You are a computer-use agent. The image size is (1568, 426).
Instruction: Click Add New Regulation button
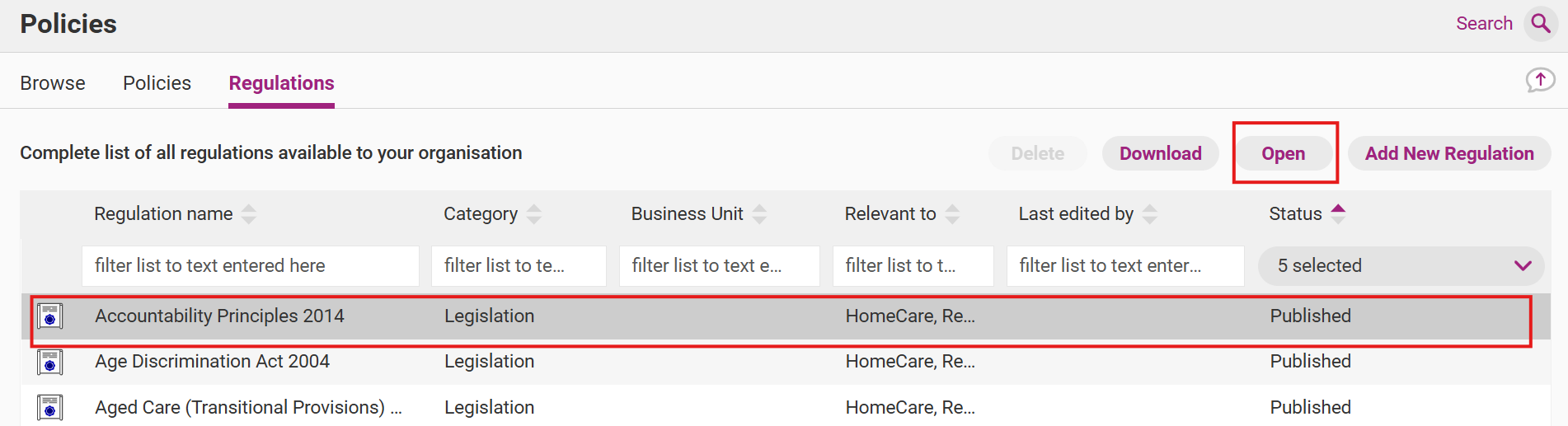click(1448, 154)
